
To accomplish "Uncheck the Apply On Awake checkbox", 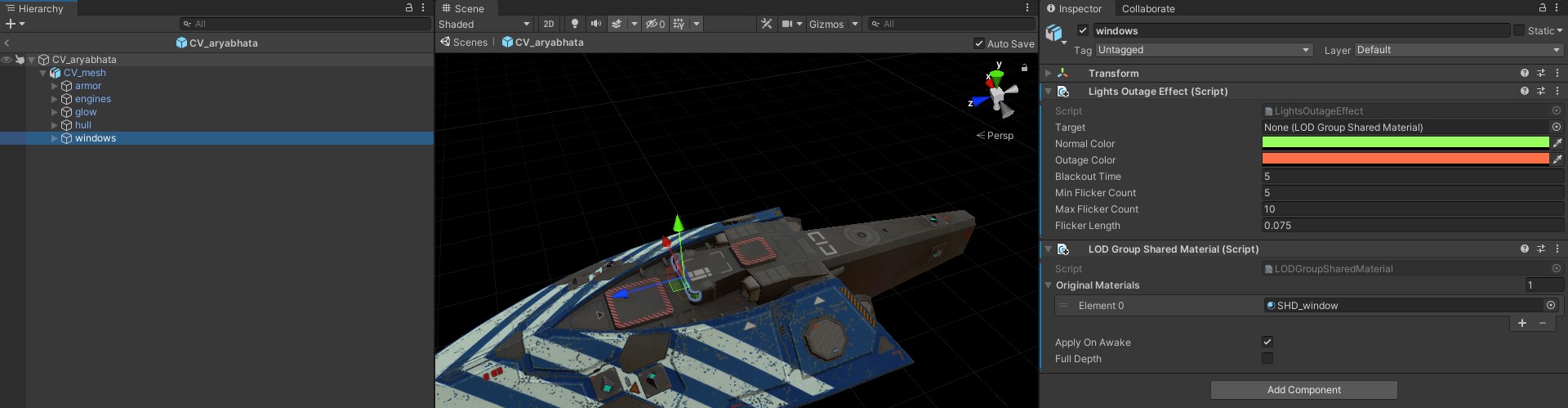I will click(1267, 342).
